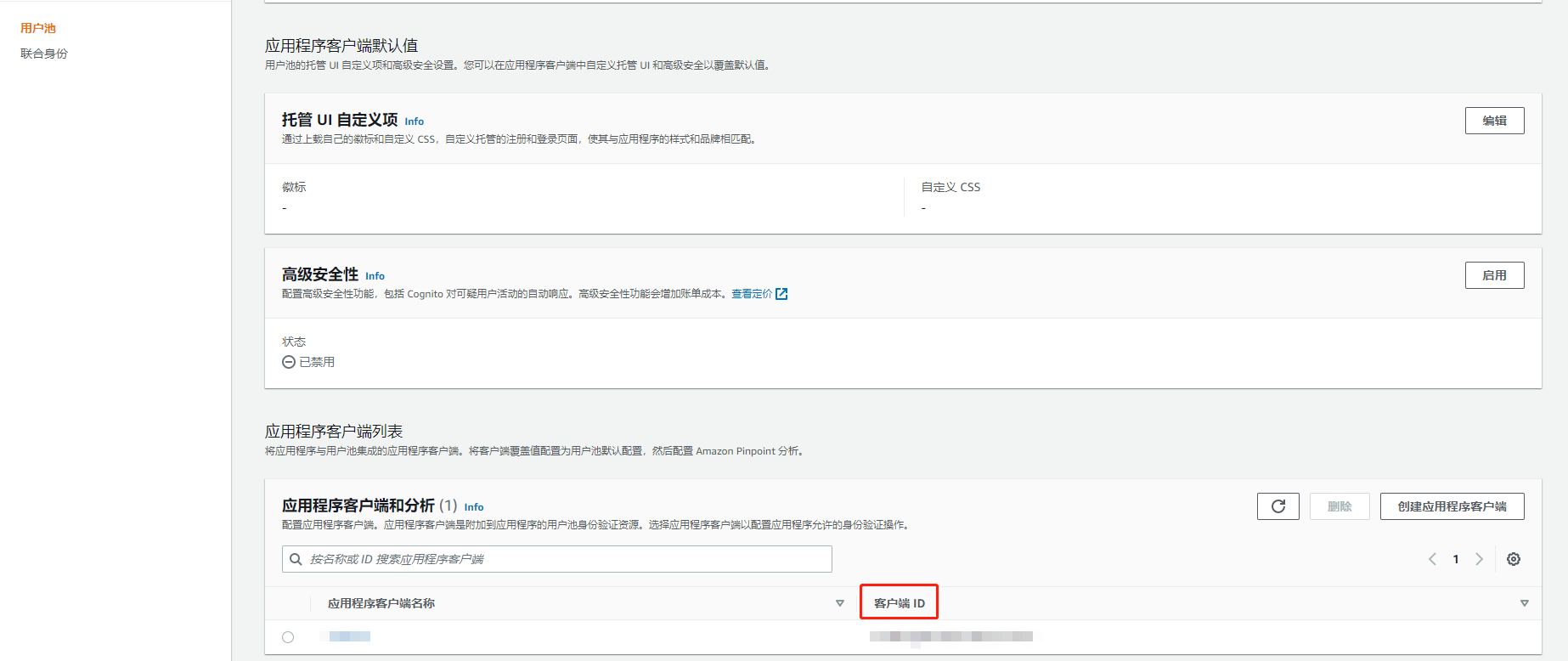The width and height of the screenshot is (1568, 661).
Task: Click the 徽标 label
Action: point(294,187)
